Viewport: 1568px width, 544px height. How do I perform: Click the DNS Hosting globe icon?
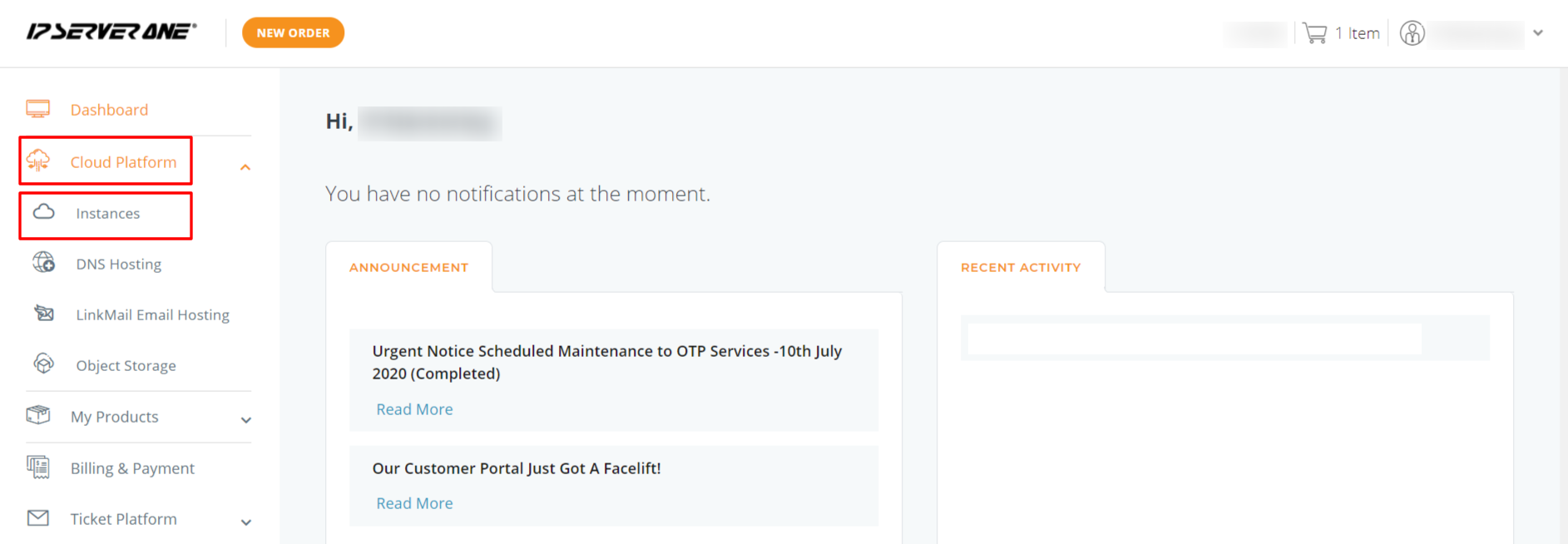(x=44, y=263)
